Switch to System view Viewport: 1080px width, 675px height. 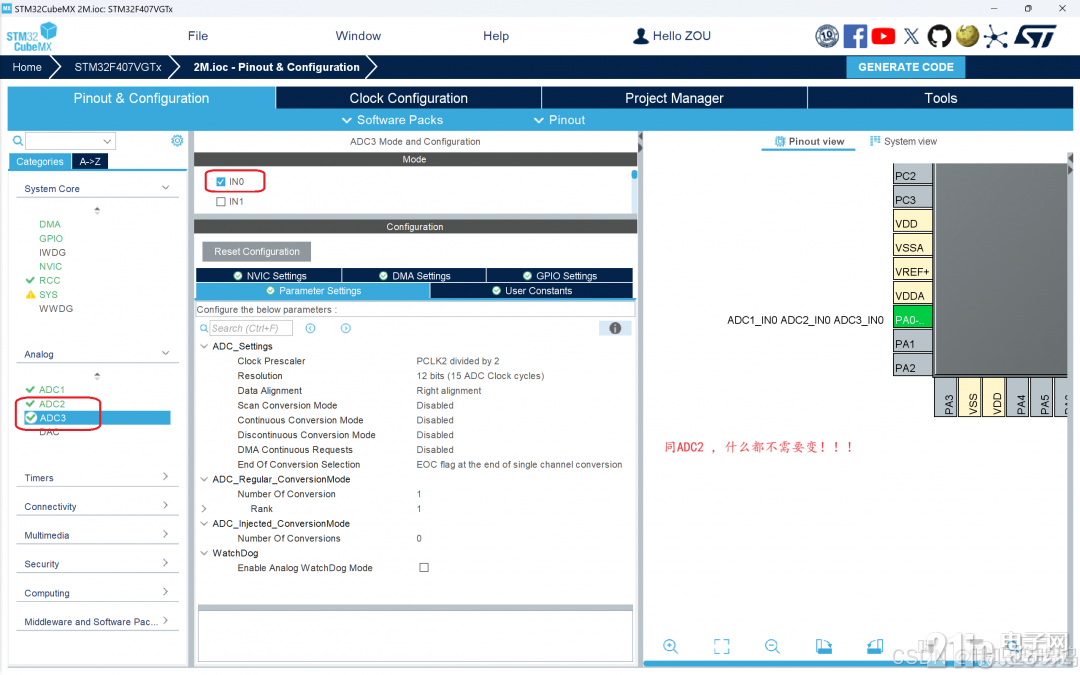click(x=903, y=141)
